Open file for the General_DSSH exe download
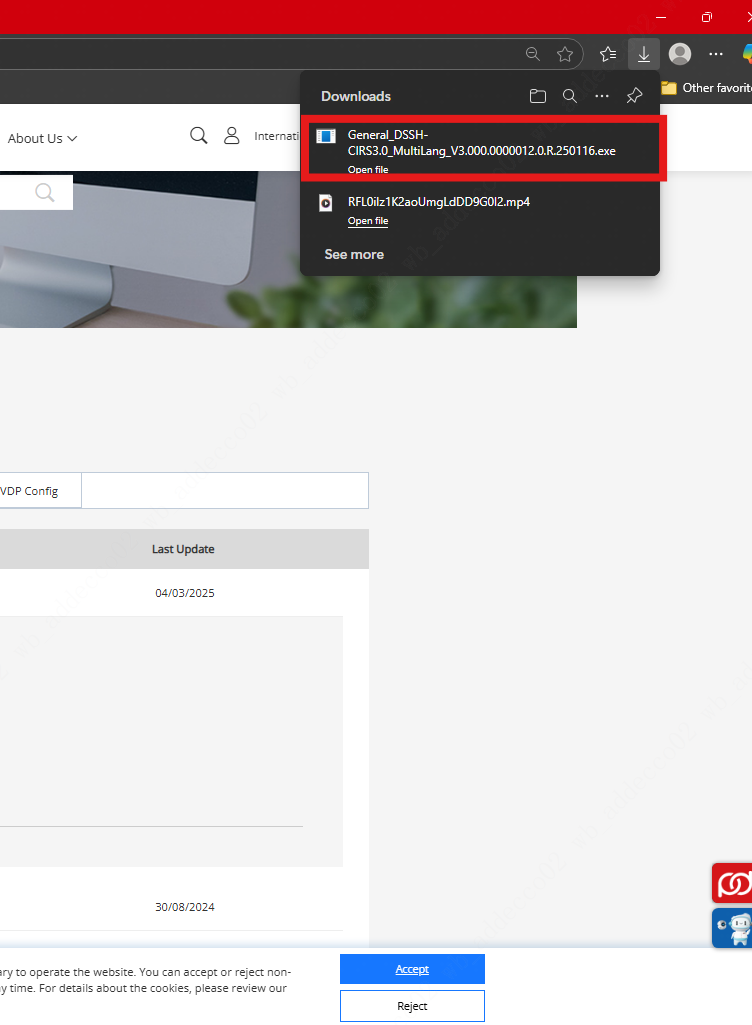 click(367, 169)
